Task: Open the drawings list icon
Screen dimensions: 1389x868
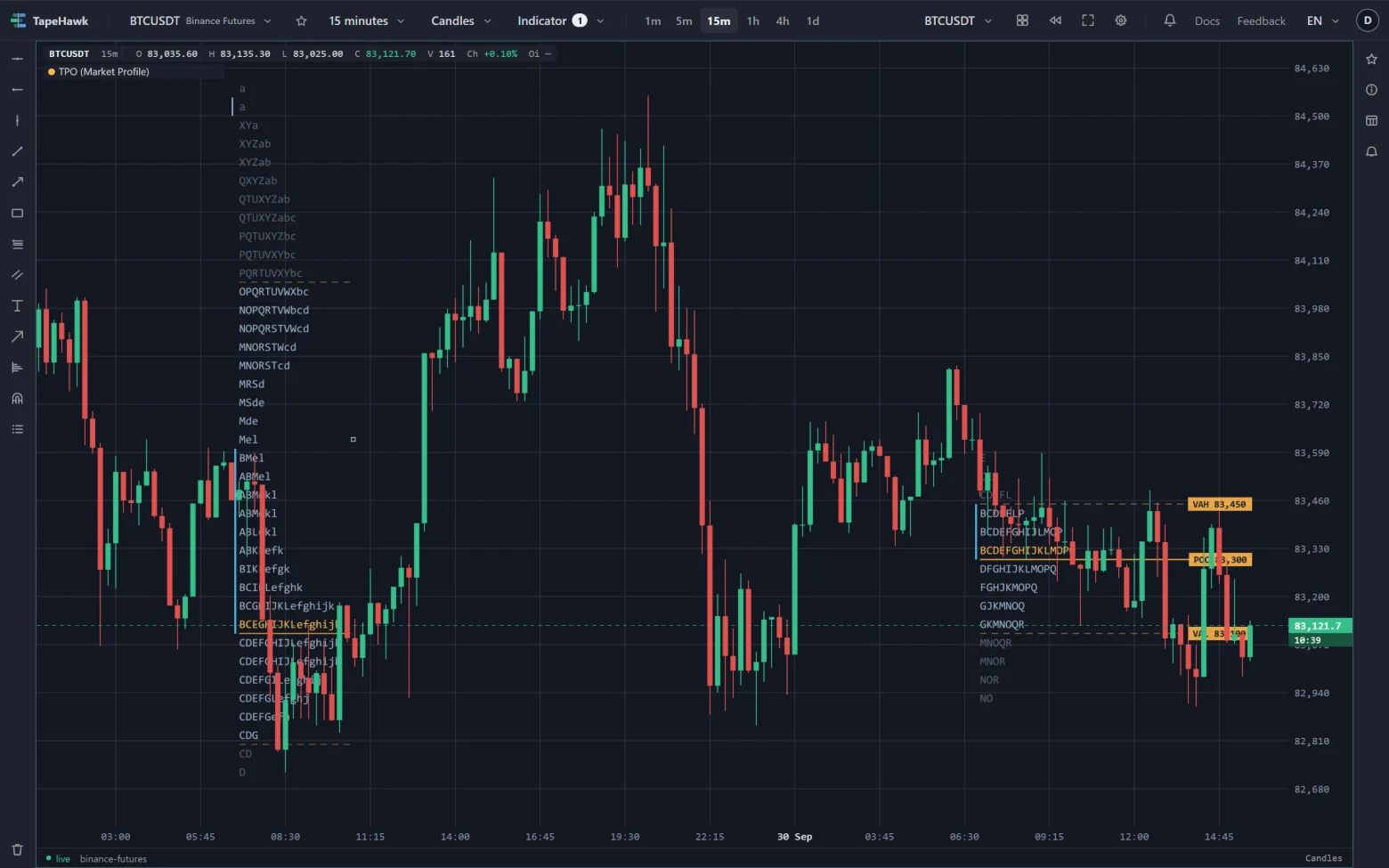Action: (x=17, y=429)
